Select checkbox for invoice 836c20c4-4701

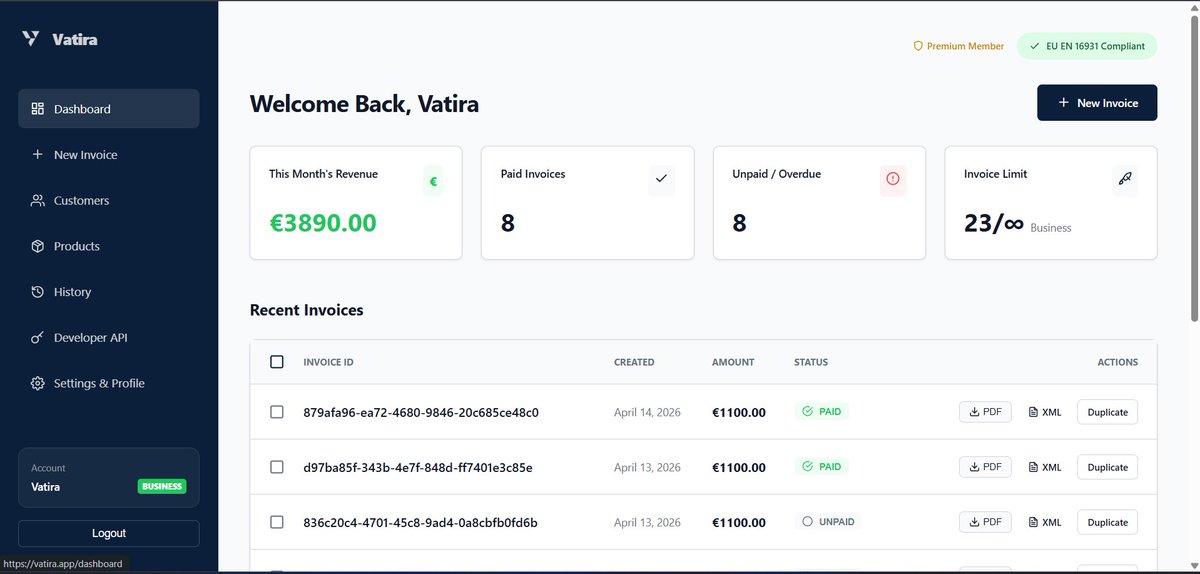pos(277,522)
